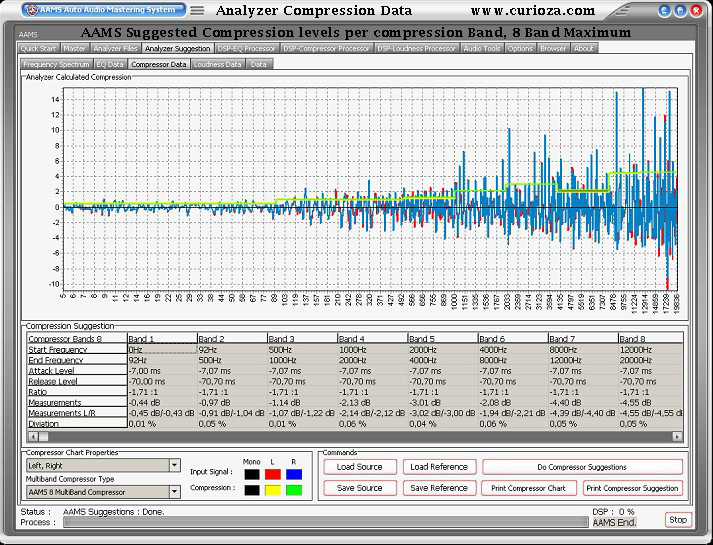This screenshot has width=713, height=545.
Task: Expand the Left, Right chart properties dropdown
Action: [x=175, y=465]
